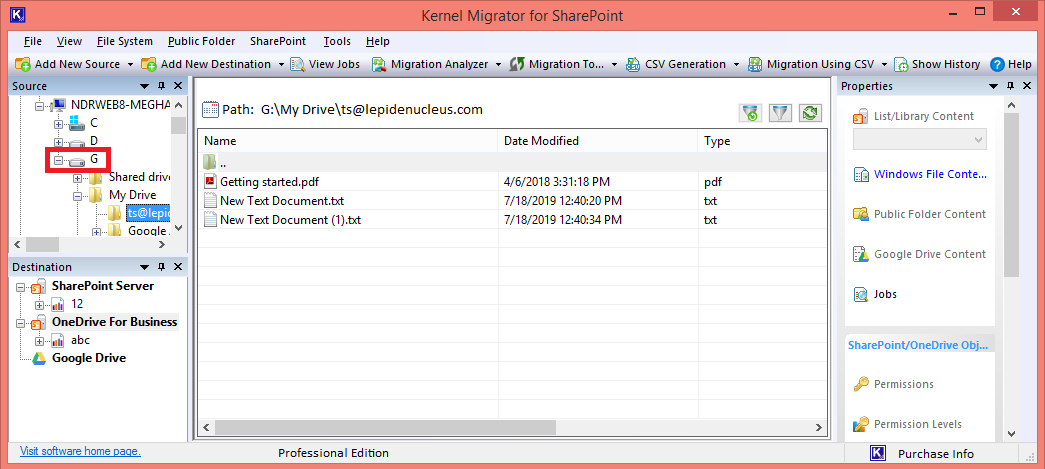Click the parent folder '..' row

click(x=512, y=162)
